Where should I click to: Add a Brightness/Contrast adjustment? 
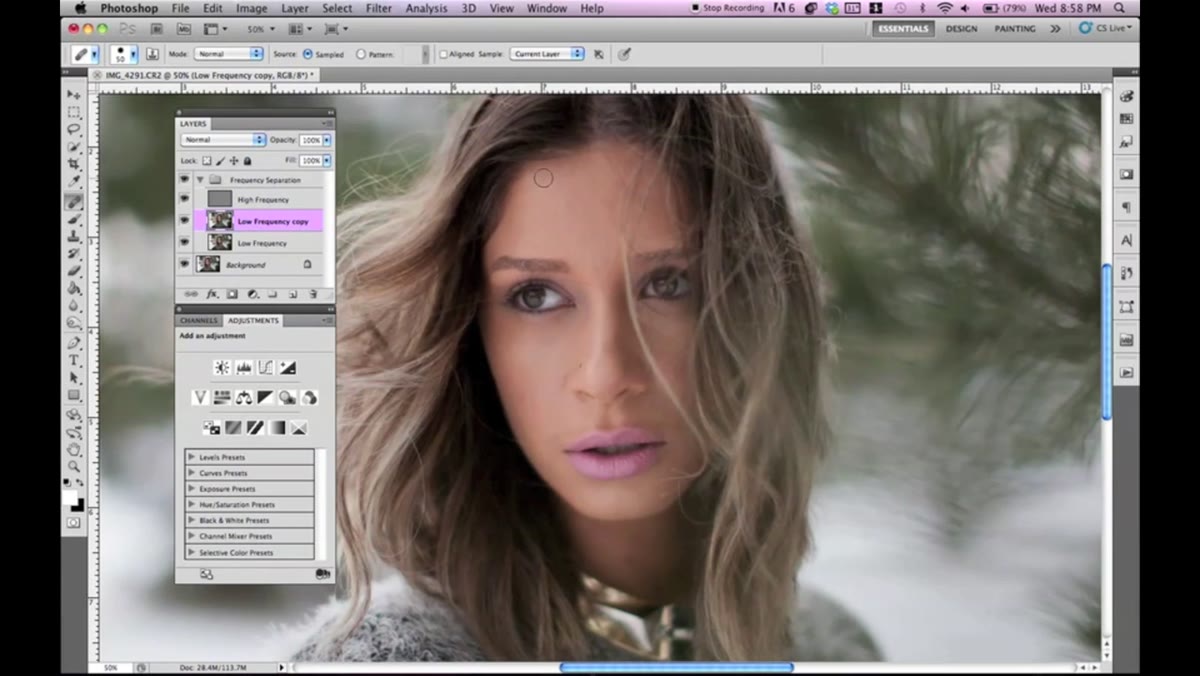[x=221, y=368]
